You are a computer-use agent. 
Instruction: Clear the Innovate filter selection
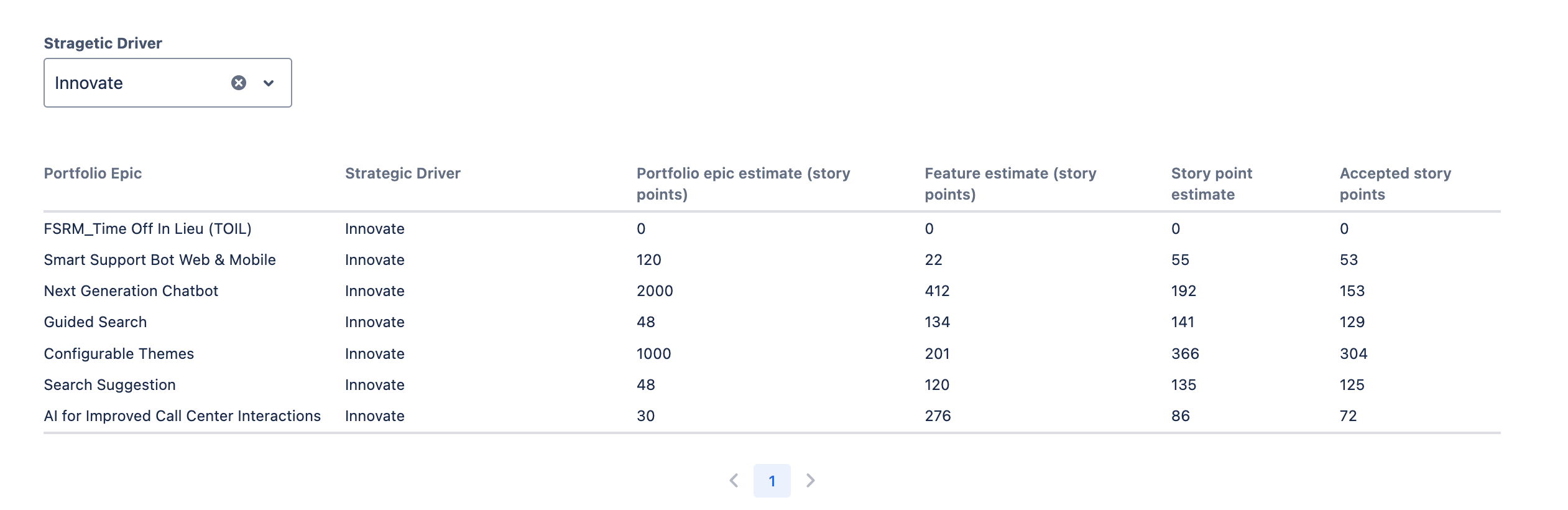tap(239, 83)
